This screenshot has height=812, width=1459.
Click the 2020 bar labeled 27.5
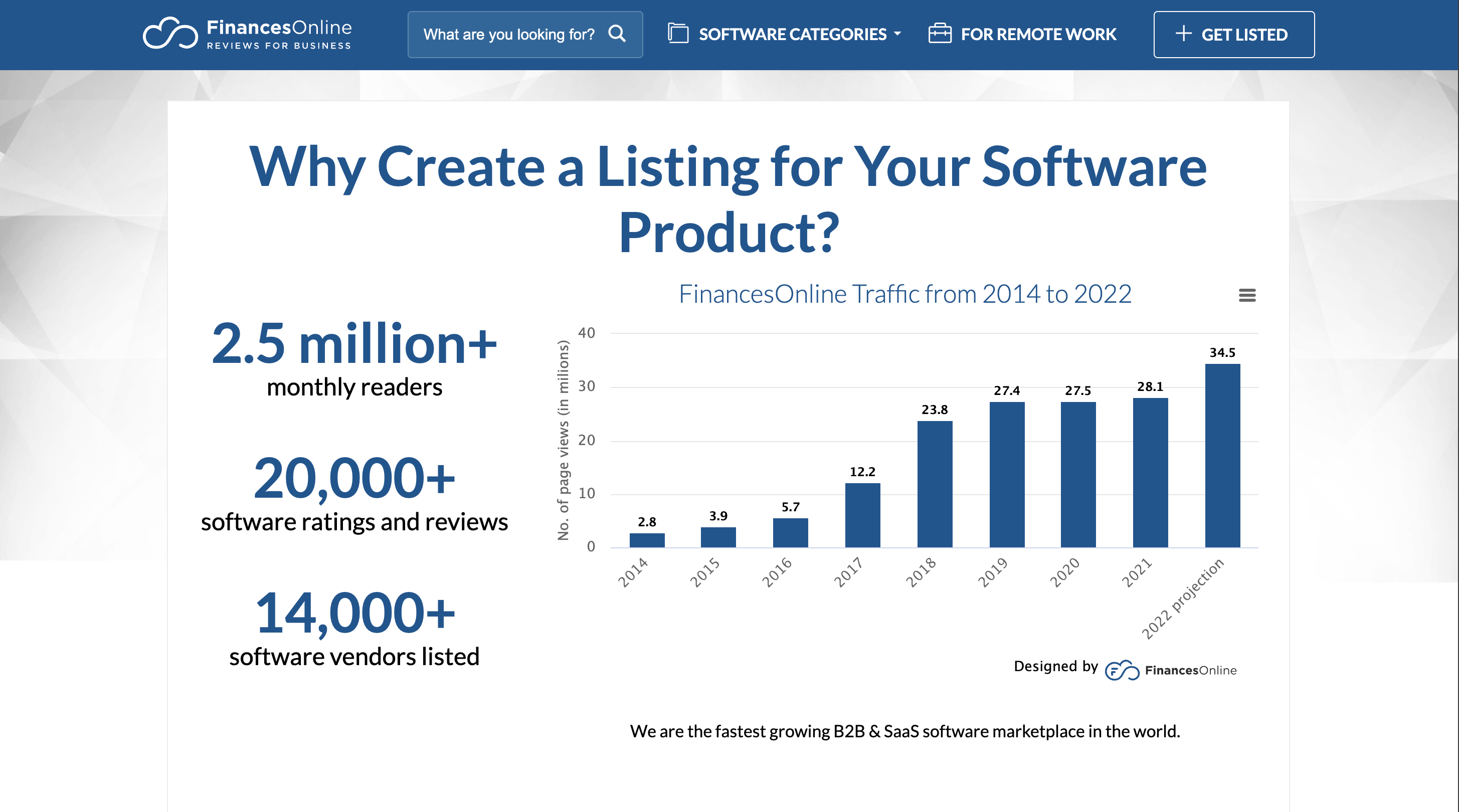click(x=1078, y=475)
